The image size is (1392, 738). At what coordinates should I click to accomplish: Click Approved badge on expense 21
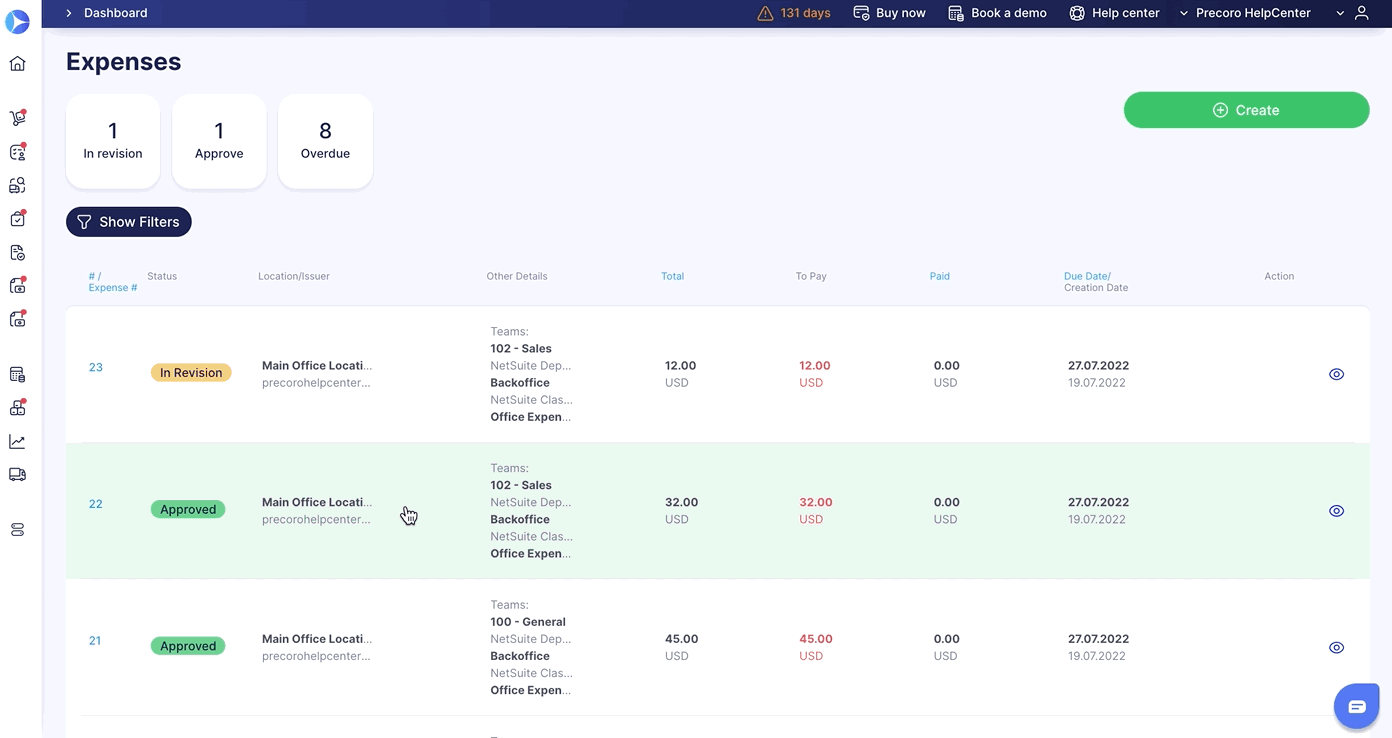tap(188, 647)
